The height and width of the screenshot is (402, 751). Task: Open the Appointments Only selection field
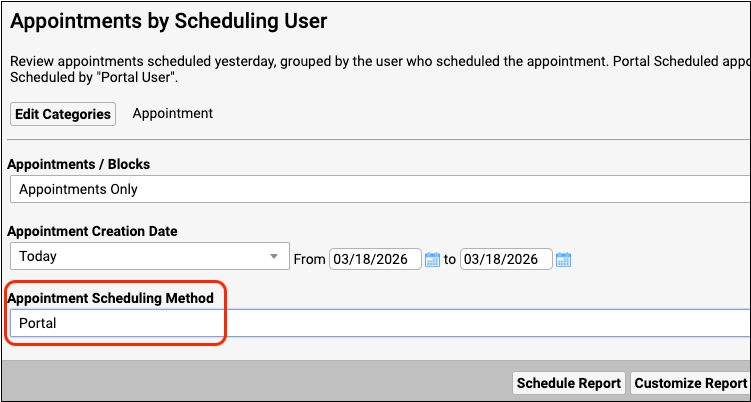[x=380, y=189]
